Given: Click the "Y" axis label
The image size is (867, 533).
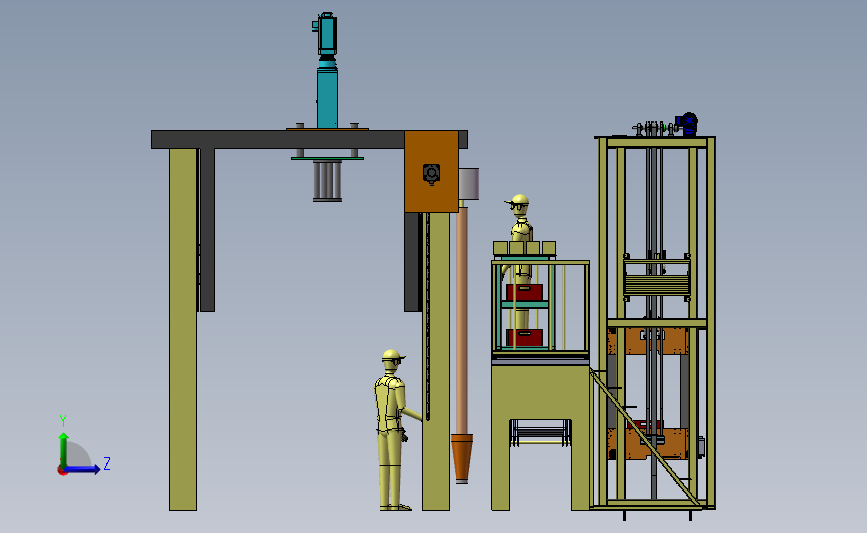Looking at the screenshot, I should point(63,421).
